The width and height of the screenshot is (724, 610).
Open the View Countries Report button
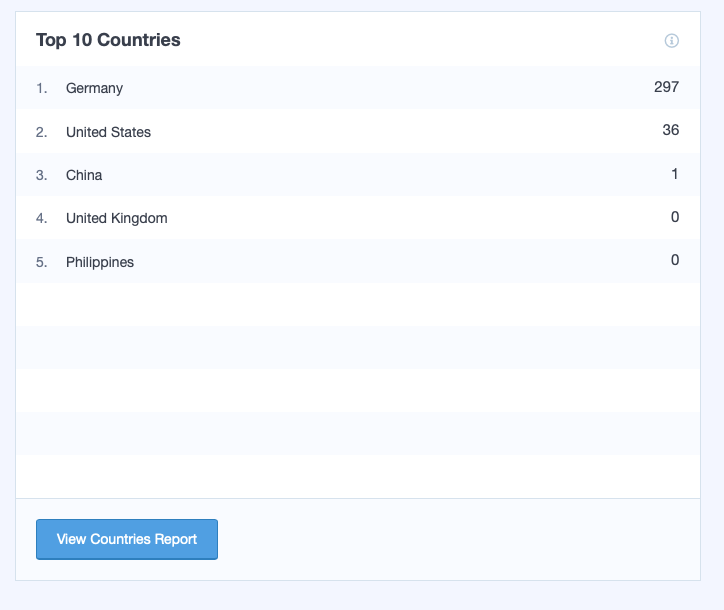click(x=127, y=539)
